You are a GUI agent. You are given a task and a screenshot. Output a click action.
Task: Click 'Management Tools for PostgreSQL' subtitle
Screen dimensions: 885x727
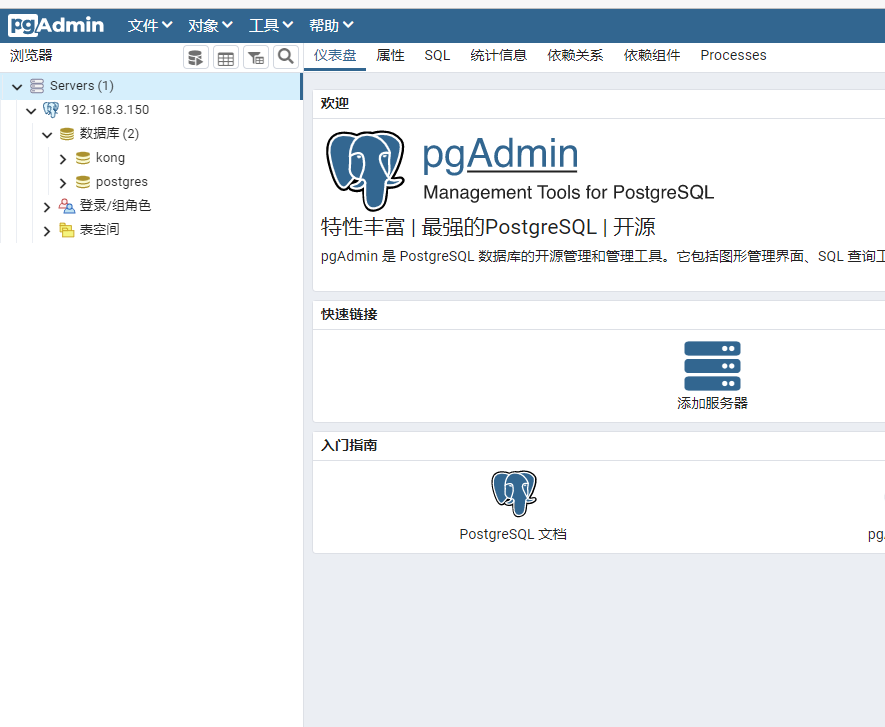[569, 192]
